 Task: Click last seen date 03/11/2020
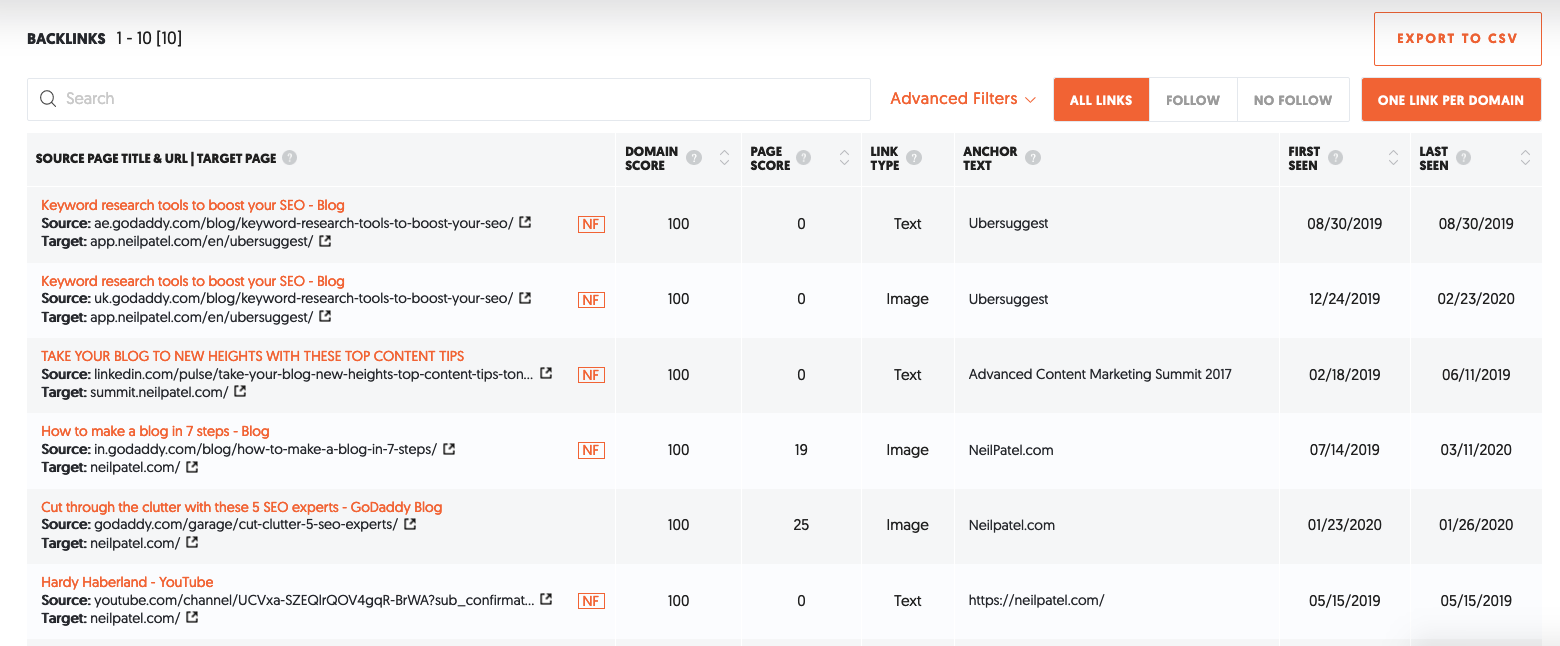tap(1476, 450)
